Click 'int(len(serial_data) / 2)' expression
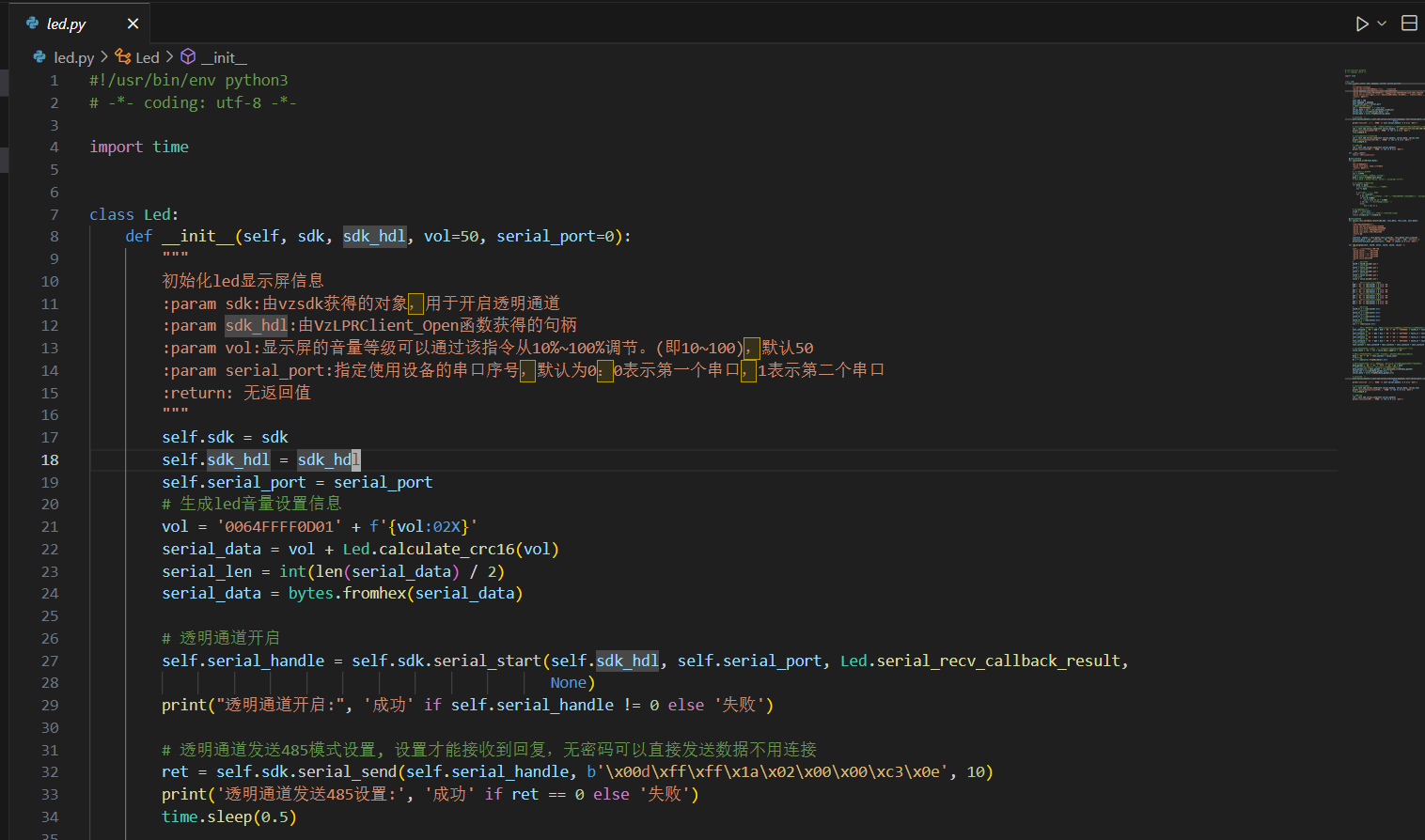This screenshot has width=1425, height=840. coord(392,571)
